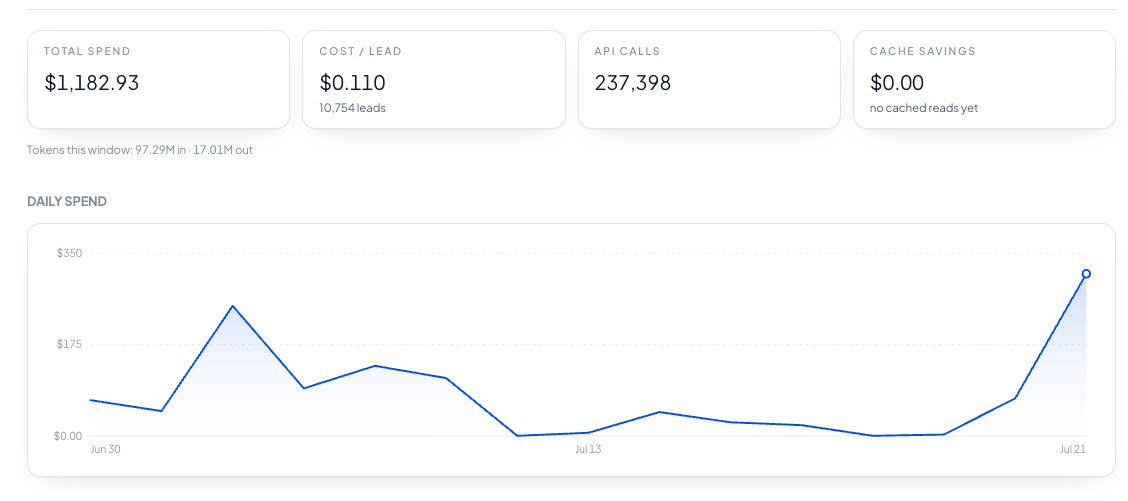Viewport: 1128px width, 501px height.
Task: Click the 237,398 API calls value
Action: pyautogui.click(x=633, y=83)
